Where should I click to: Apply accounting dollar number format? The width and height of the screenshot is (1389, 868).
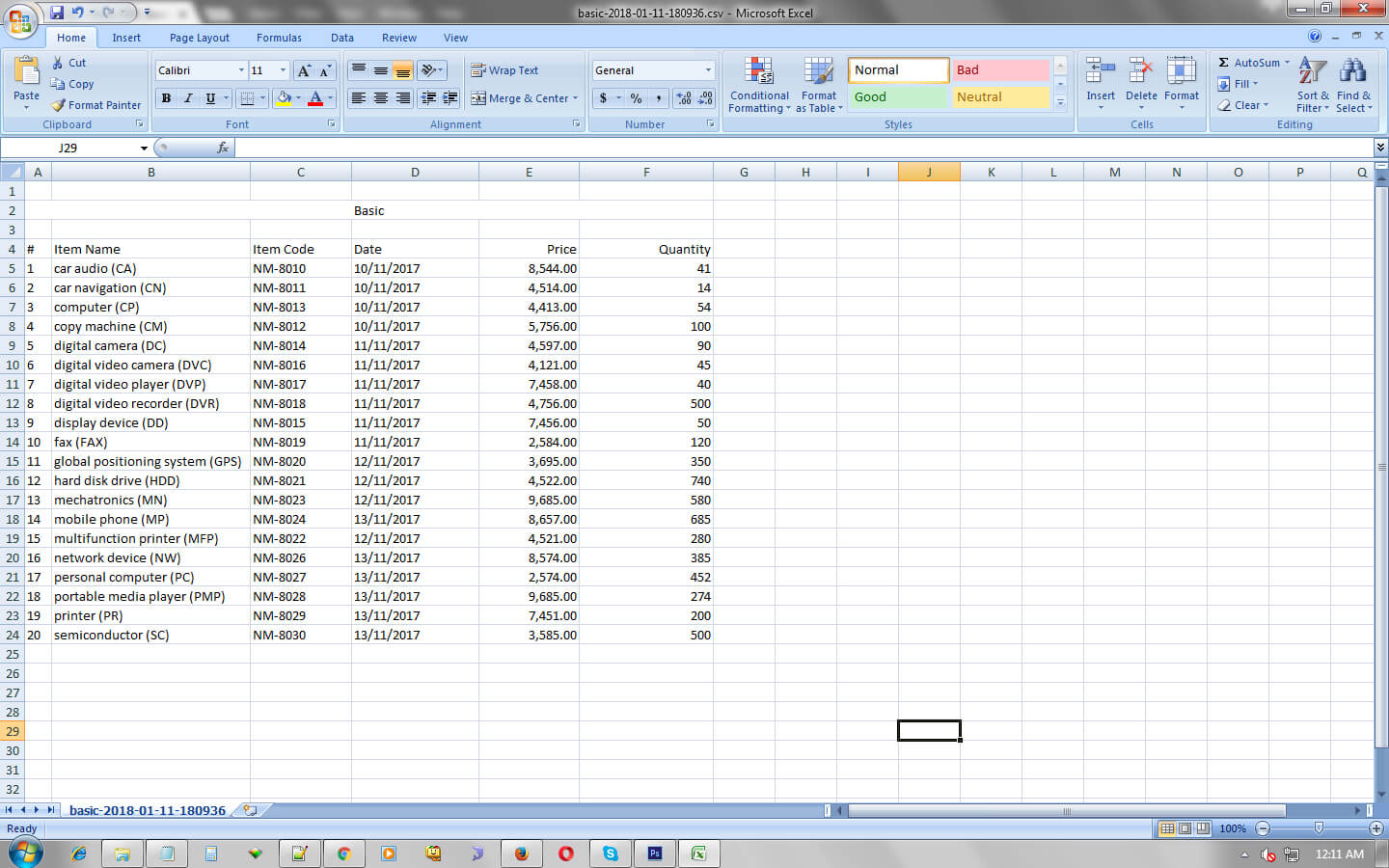[x=603, y=98]
